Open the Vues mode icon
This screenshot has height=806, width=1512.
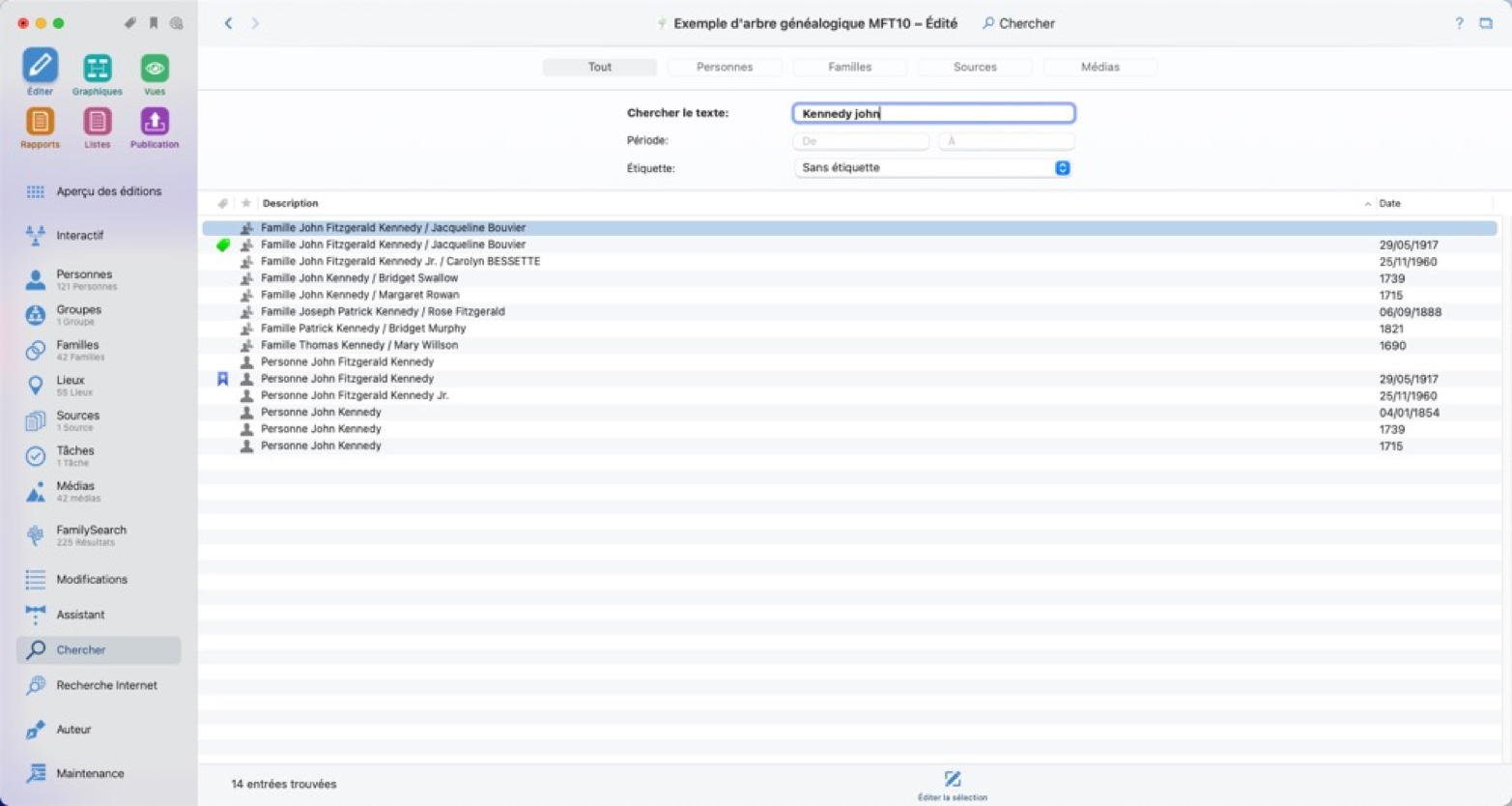point(155,68)
